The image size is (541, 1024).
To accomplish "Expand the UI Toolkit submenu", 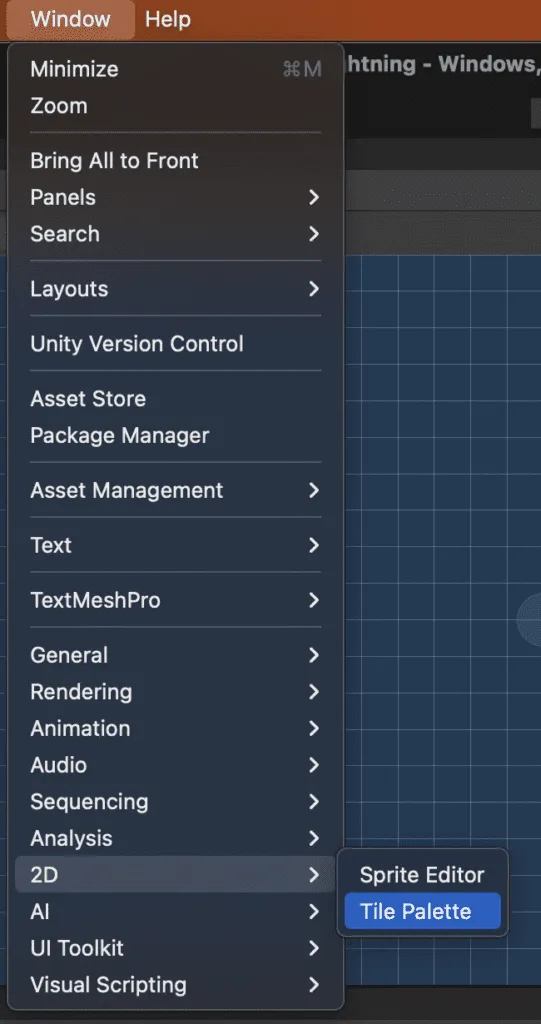I will tap(175, 948).
